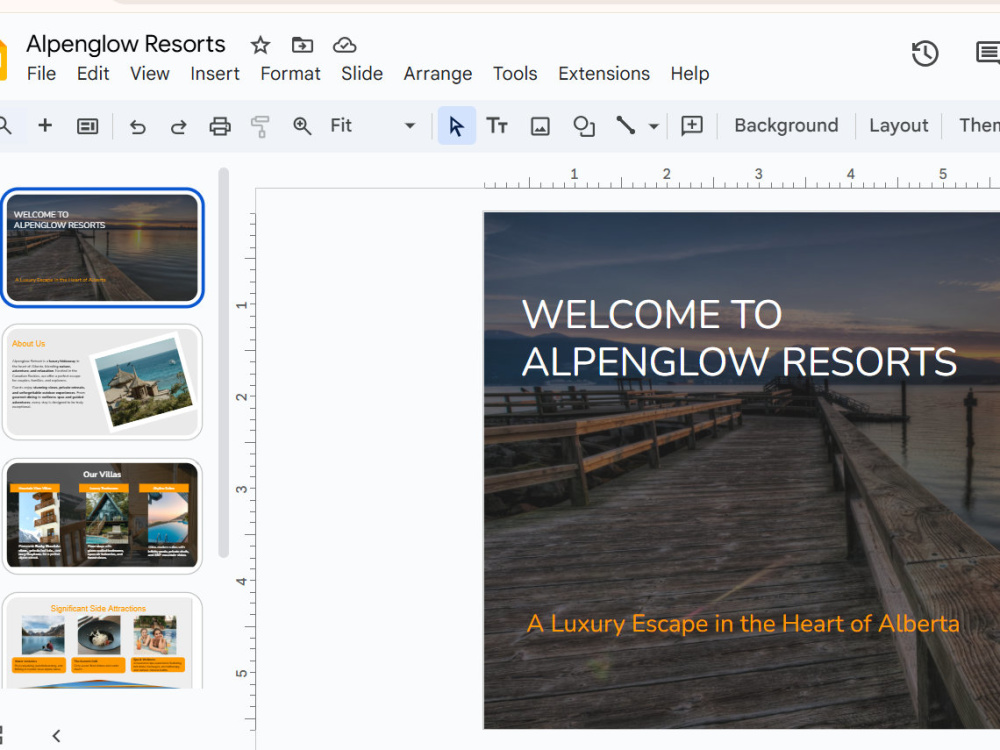Select the Line tool
Viewport: 1000px width, 750px height.
pyautogui.click(x=626, y=125)
